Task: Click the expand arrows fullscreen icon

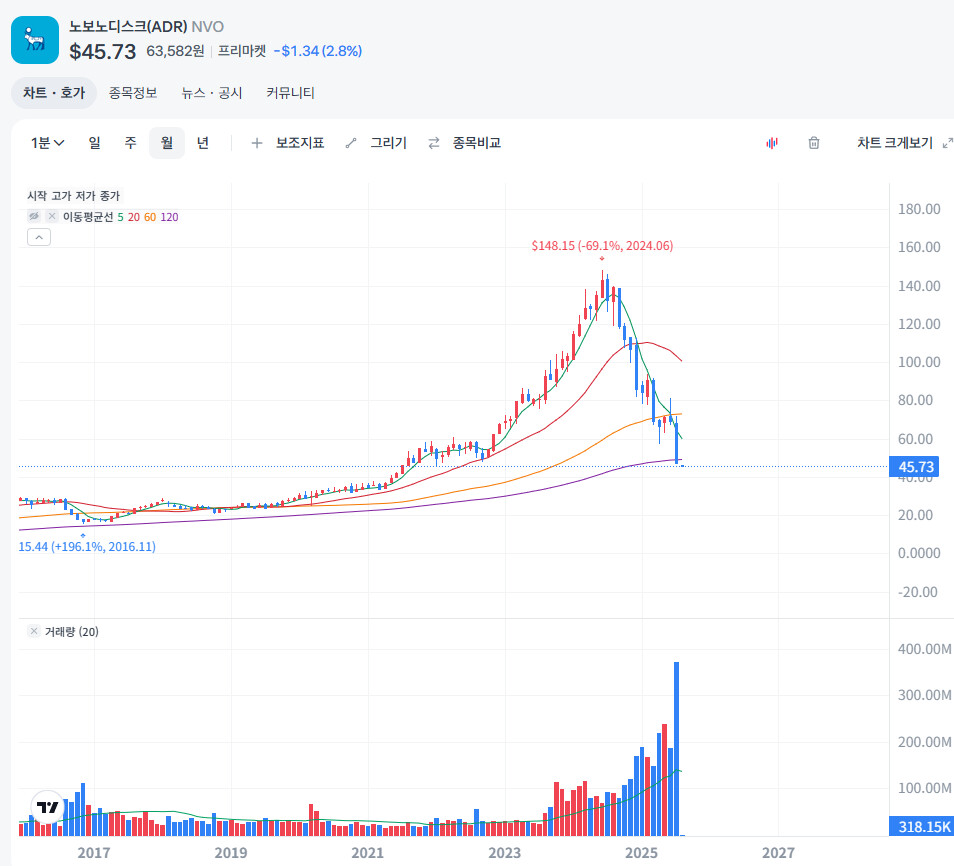Action: coord(947,143)
